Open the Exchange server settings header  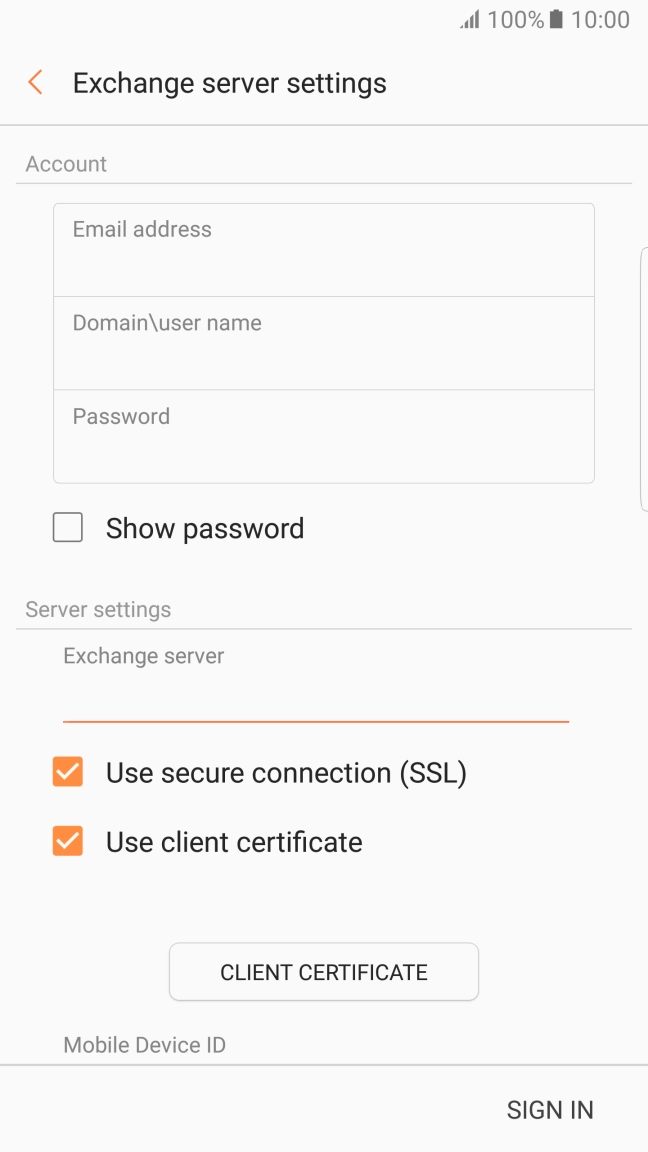229,83
